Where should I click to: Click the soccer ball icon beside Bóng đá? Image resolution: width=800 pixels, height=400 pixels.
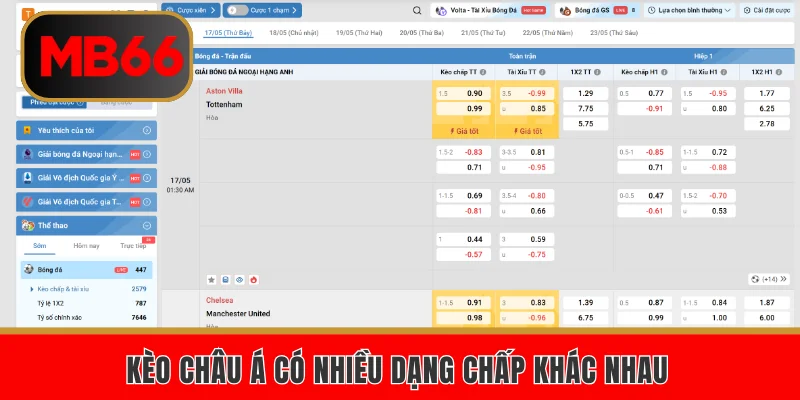[29, 269]
